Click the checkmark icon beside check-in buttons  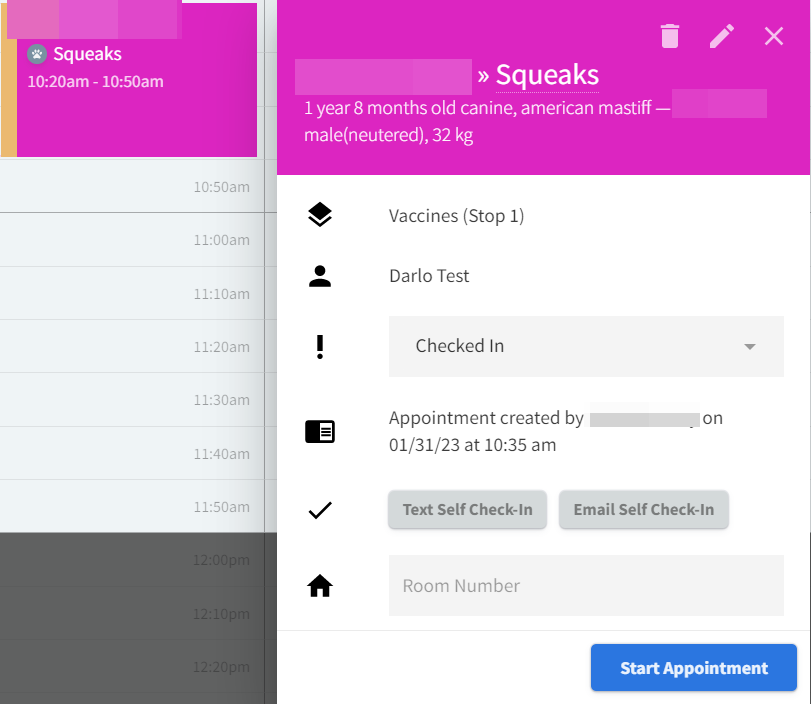(320, 510)
